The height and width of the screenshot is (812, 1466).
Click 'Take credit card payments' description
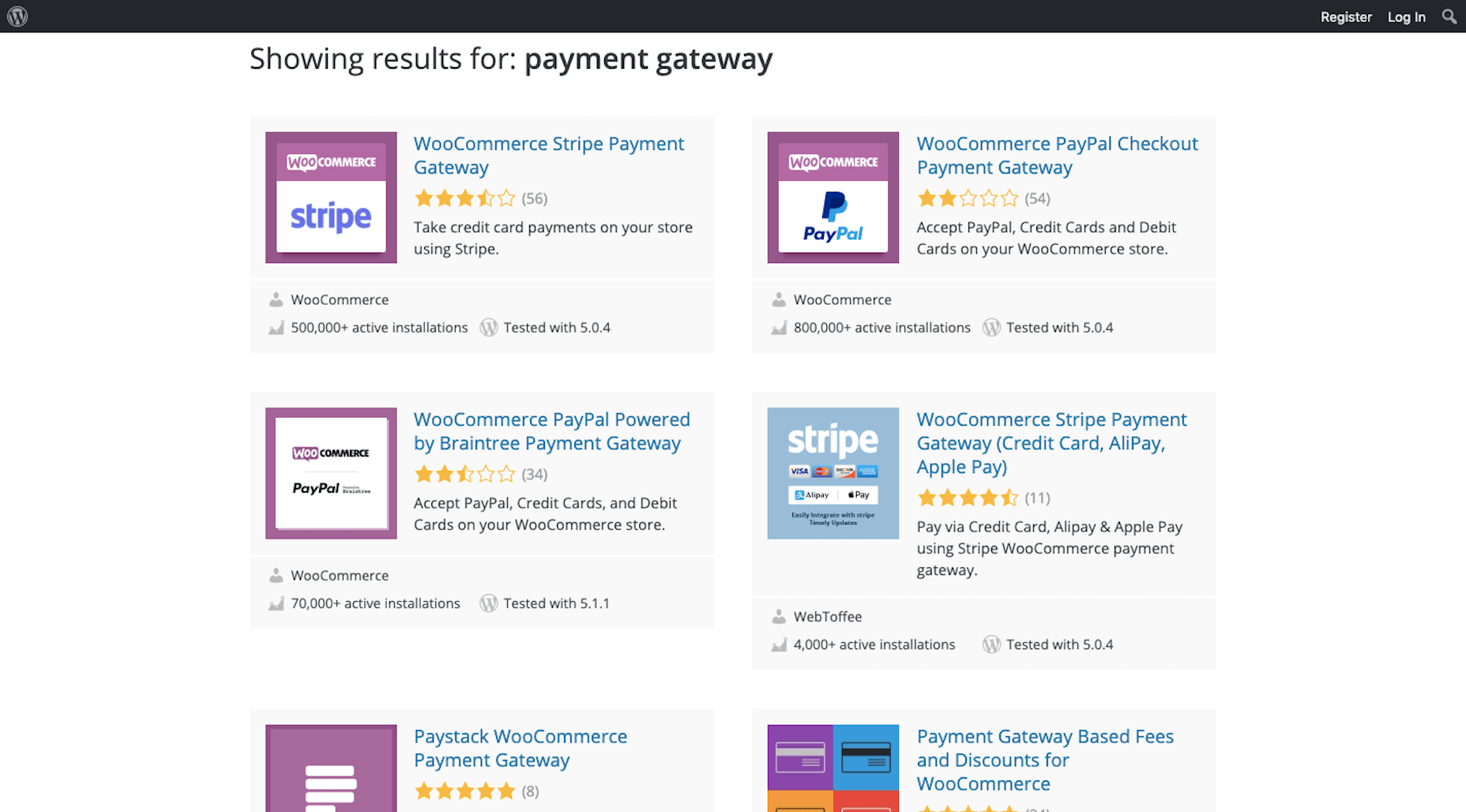(553, 238)
